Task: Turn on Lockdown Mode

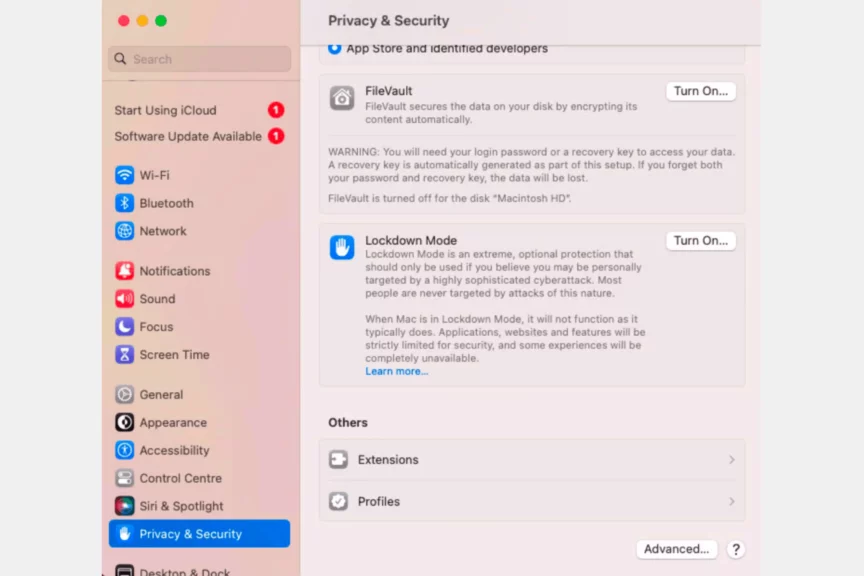Action: pos(700,241)
